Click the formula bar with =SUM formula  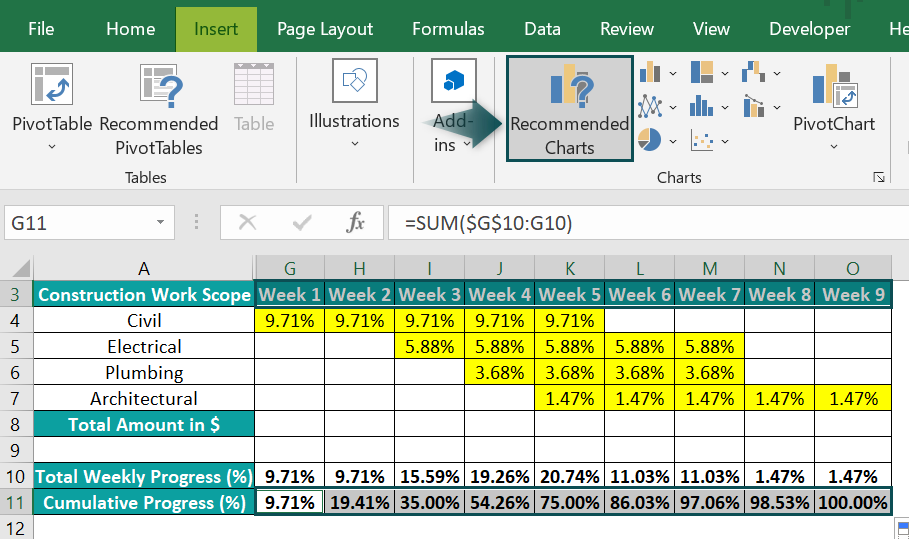pyautogui.click(x=648, y=223)
